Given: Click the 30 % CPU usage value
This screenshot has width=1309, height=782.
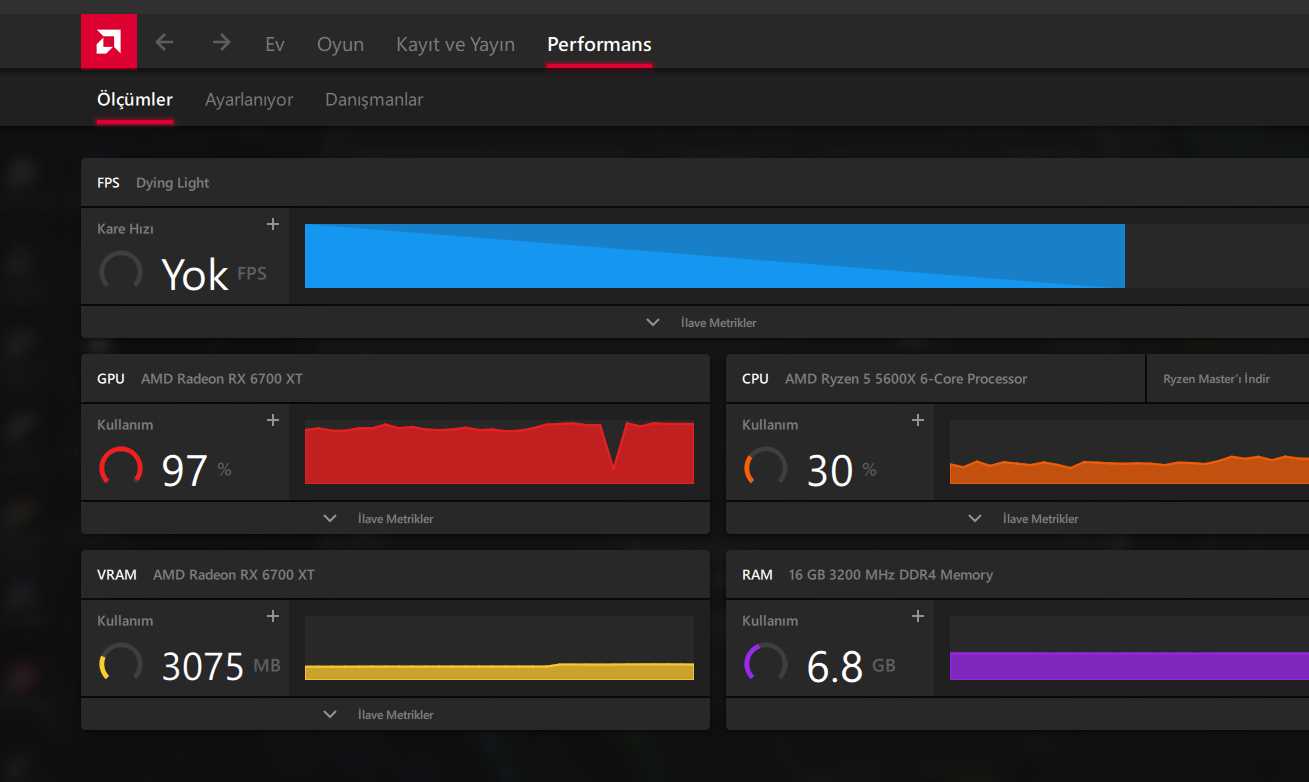Looking at the screenshot, I should point(842,470).
